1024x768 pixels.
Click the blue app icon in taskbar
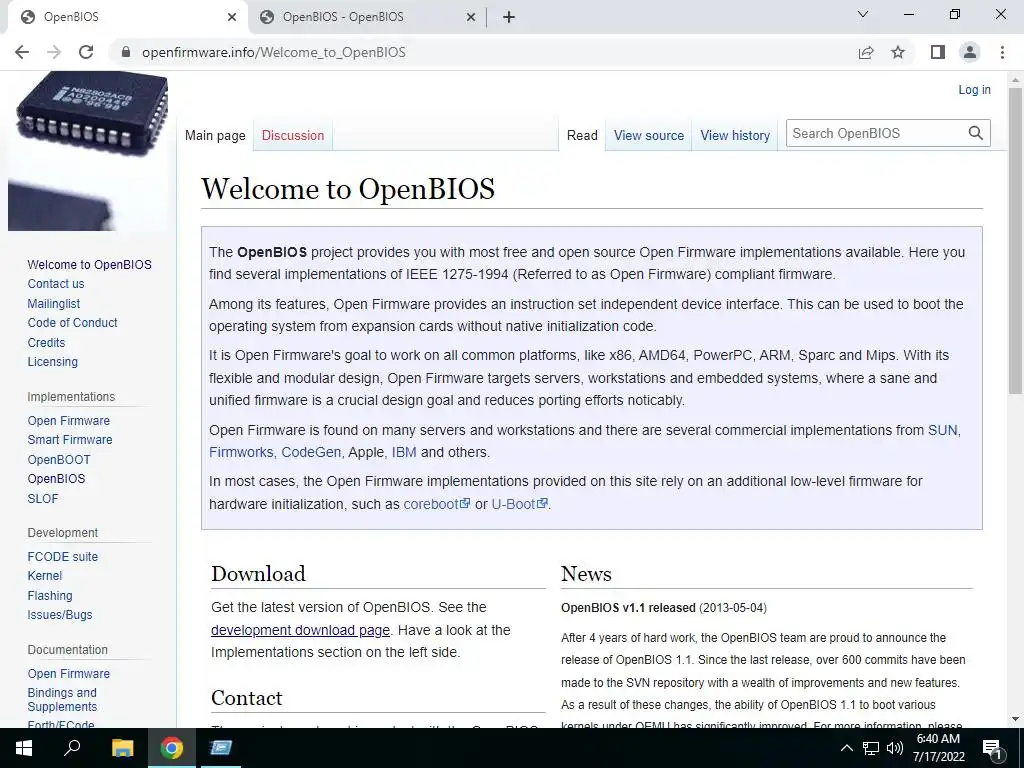[x=221, y=748]
